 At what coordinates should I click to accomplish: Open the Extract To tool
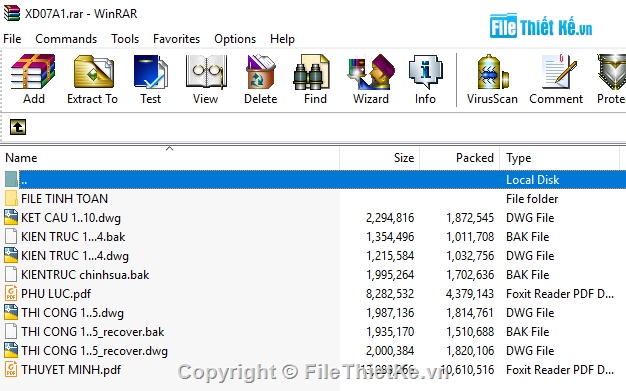point(93,79)
